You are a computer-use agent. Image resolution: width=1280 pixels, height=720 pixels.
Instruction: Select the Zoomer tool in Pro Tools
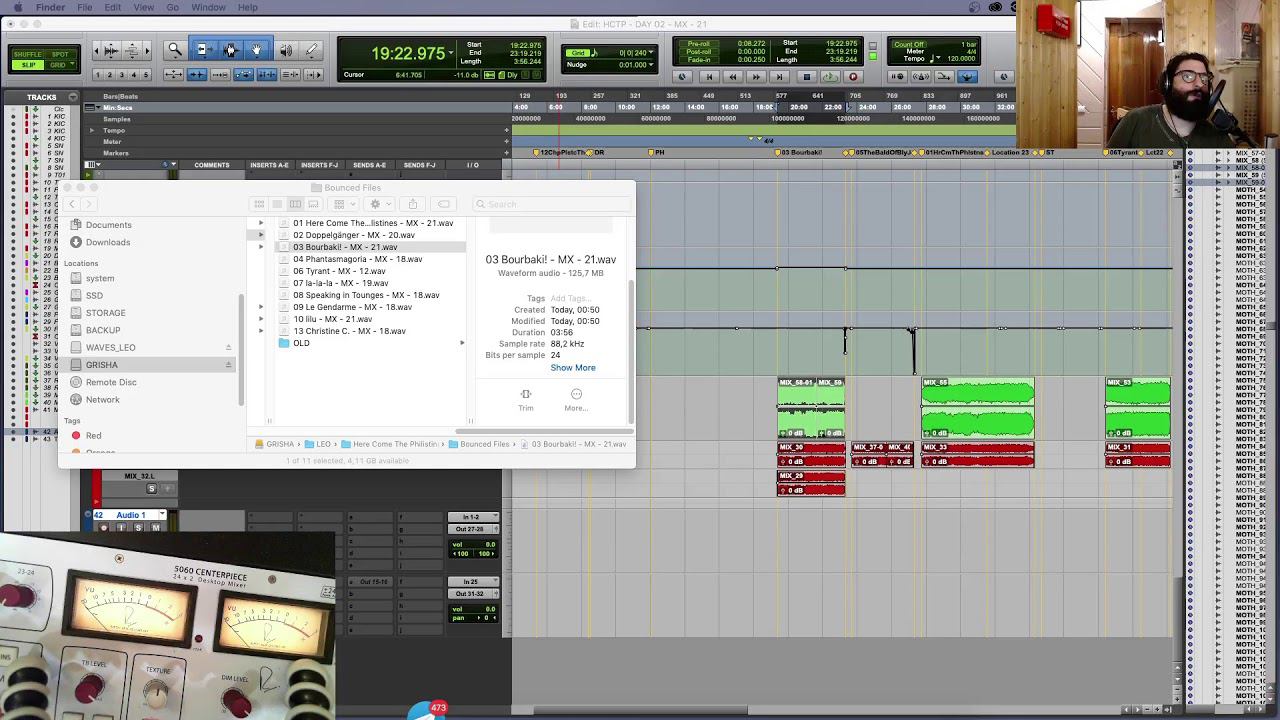pos(175,50)
